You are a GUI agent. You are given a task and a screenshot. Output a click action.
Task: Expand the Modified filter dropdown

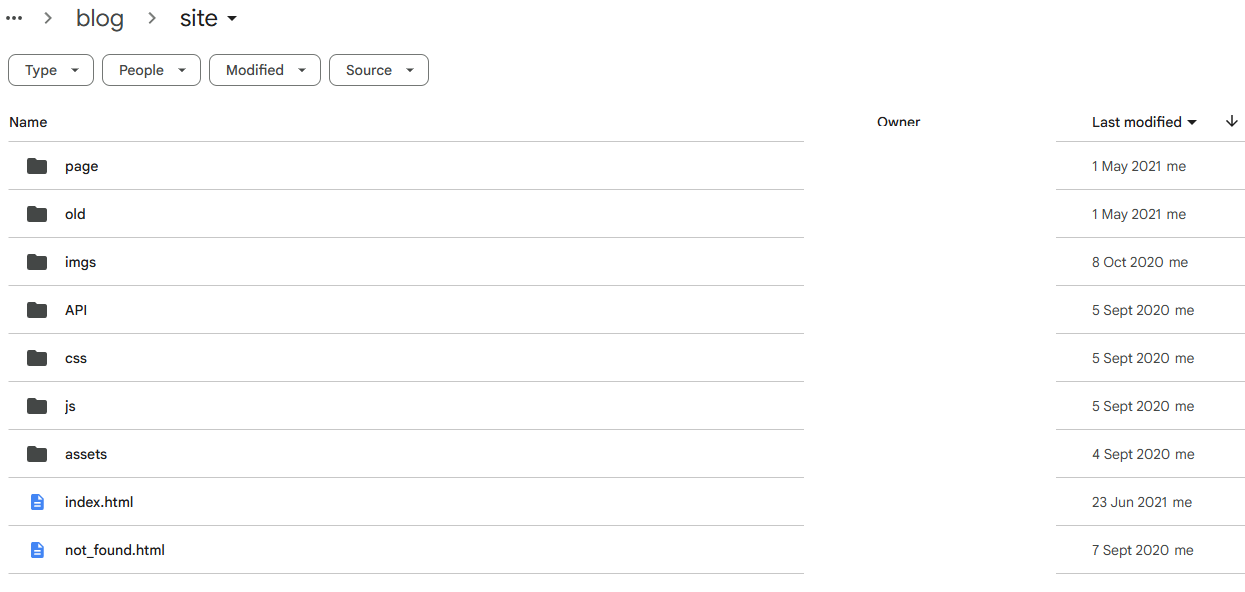click(265, 70)
